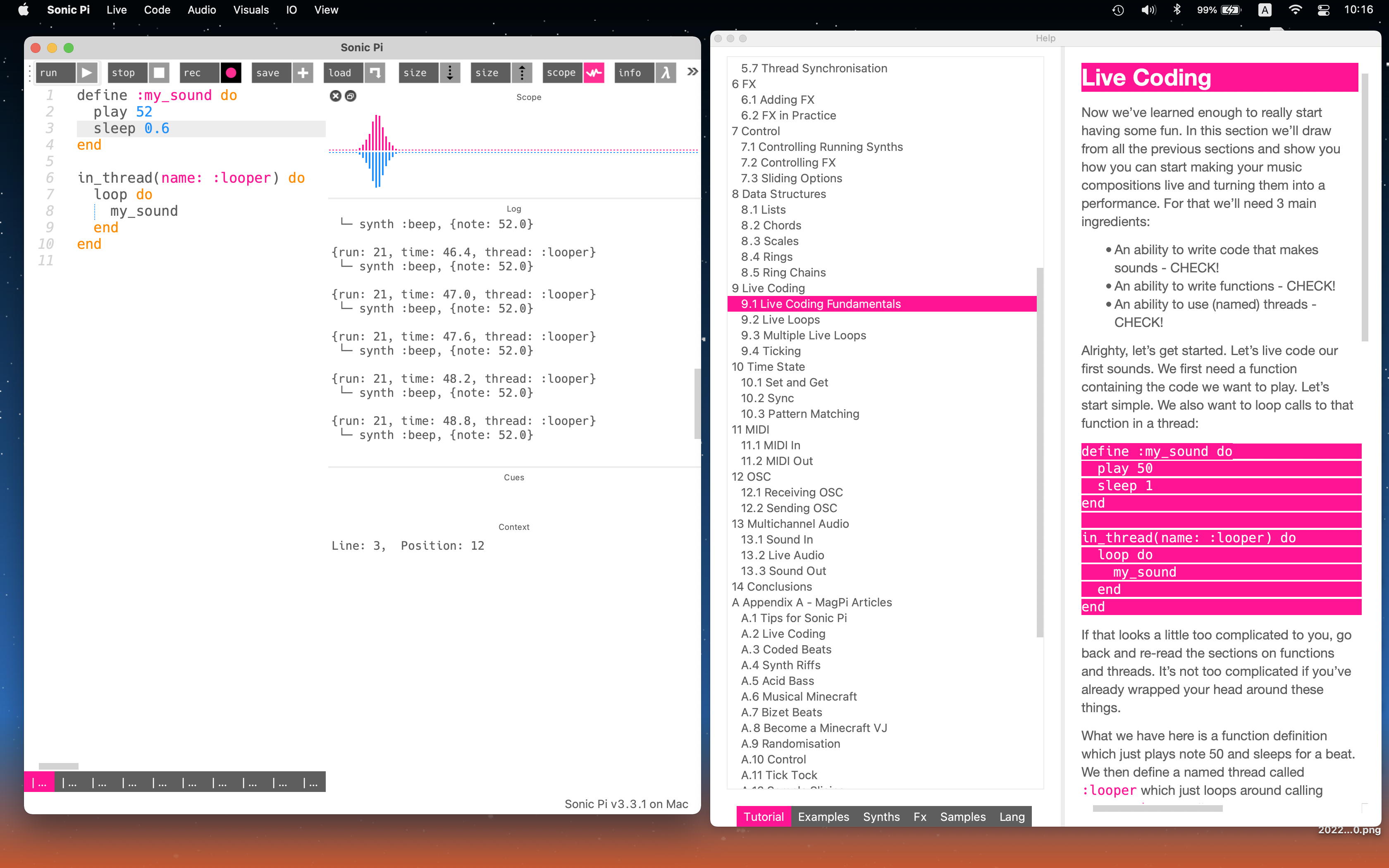Expand the toolbar overflow chevron

point(693,72)
